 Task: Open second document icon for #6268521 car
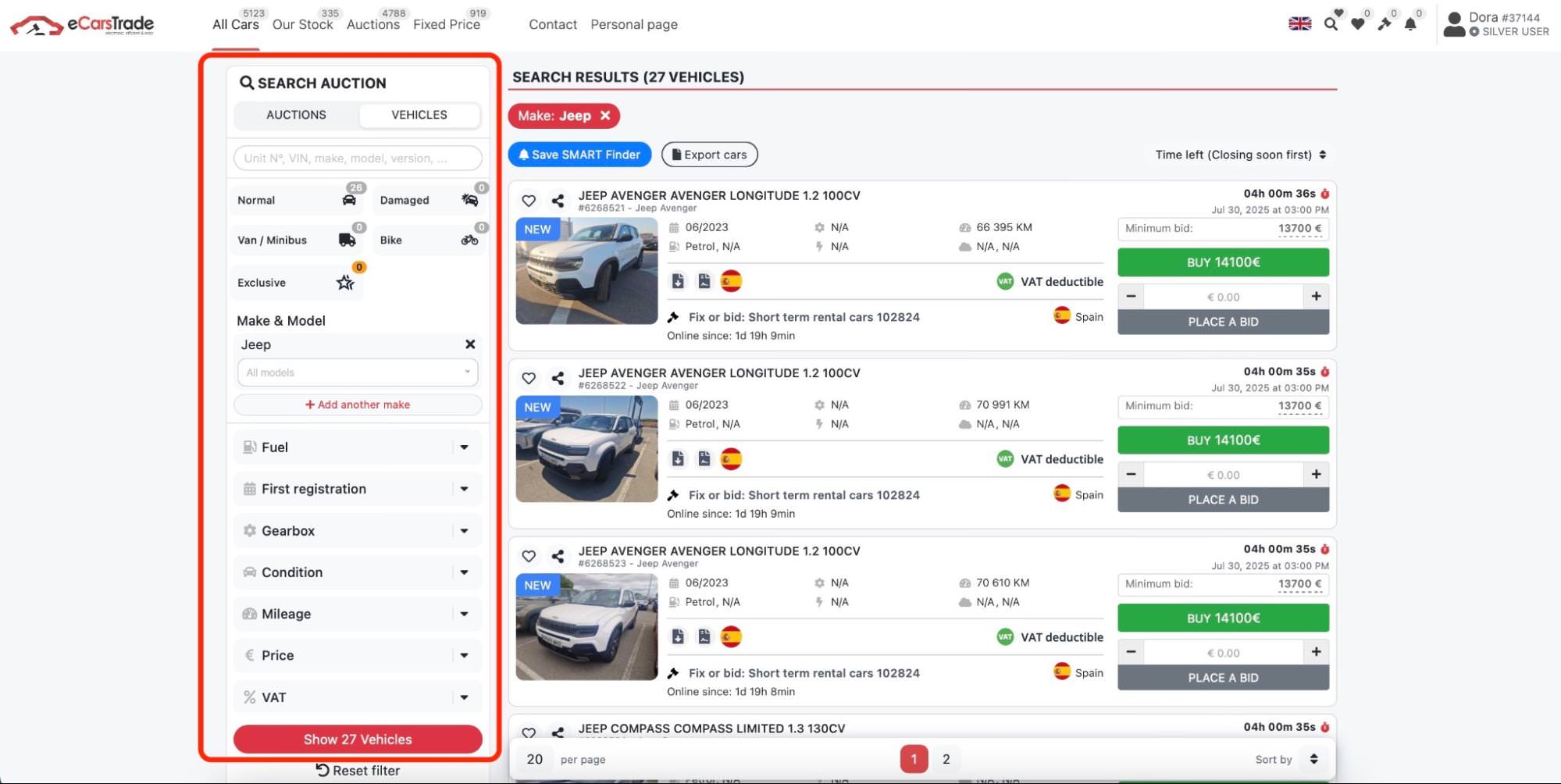coord(704,281)
